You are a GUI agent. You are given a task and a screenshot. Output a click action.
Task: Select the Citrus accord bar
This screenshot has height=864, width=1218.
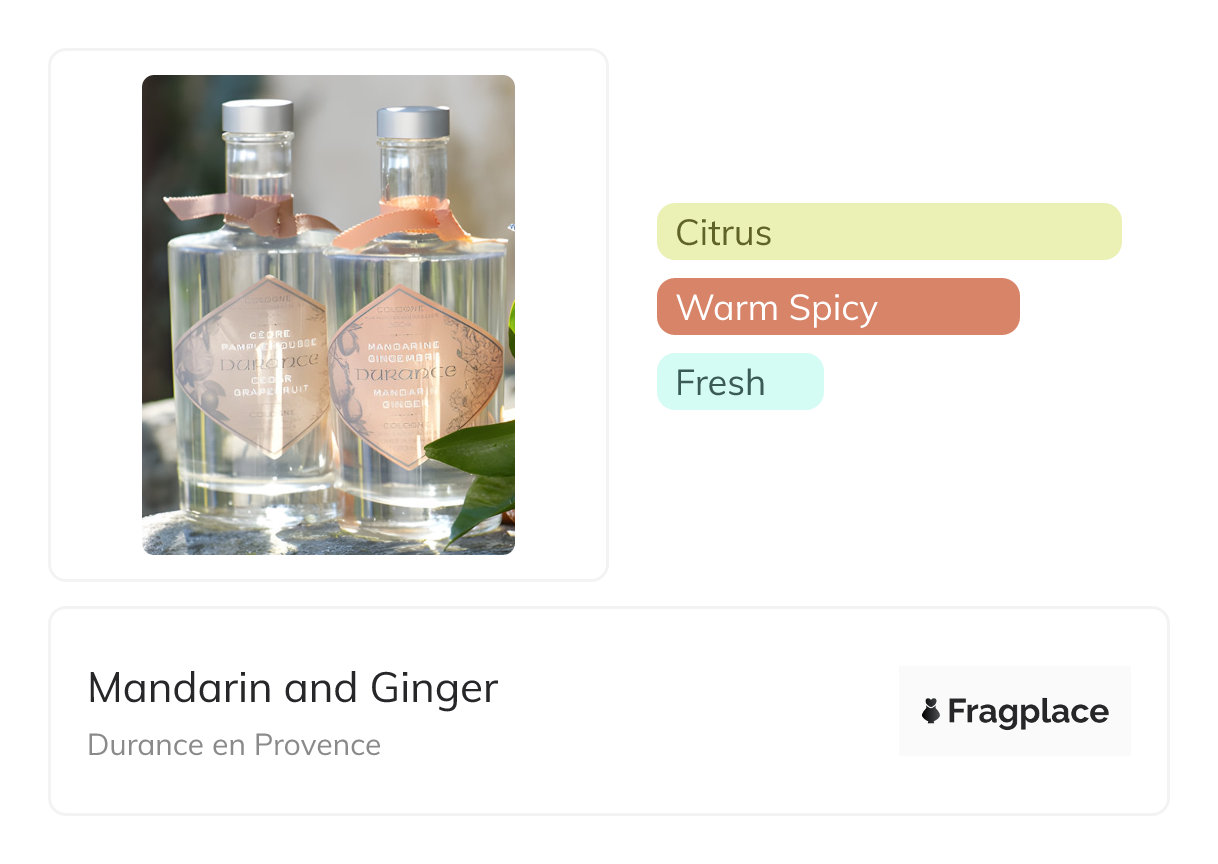[888, 232]
